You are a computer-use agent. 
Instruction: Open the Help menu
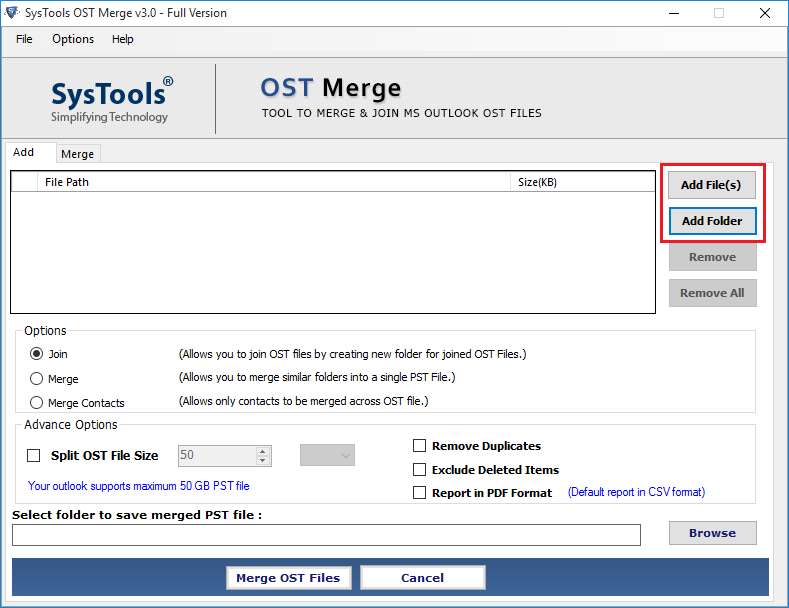coord(122,39)
